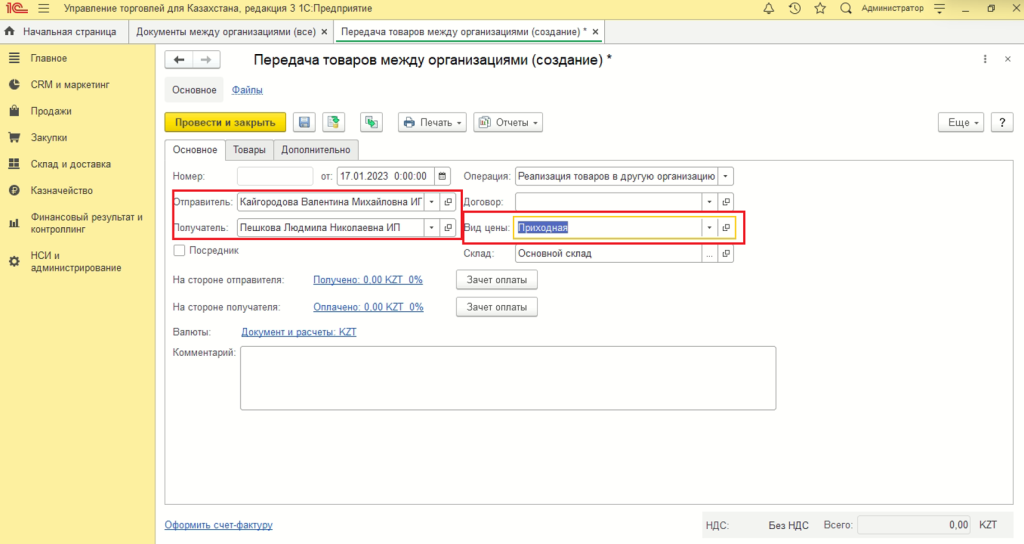Open the Договор record with open icon
This screenshot has width=1024, height=544.
pos(726,202)
